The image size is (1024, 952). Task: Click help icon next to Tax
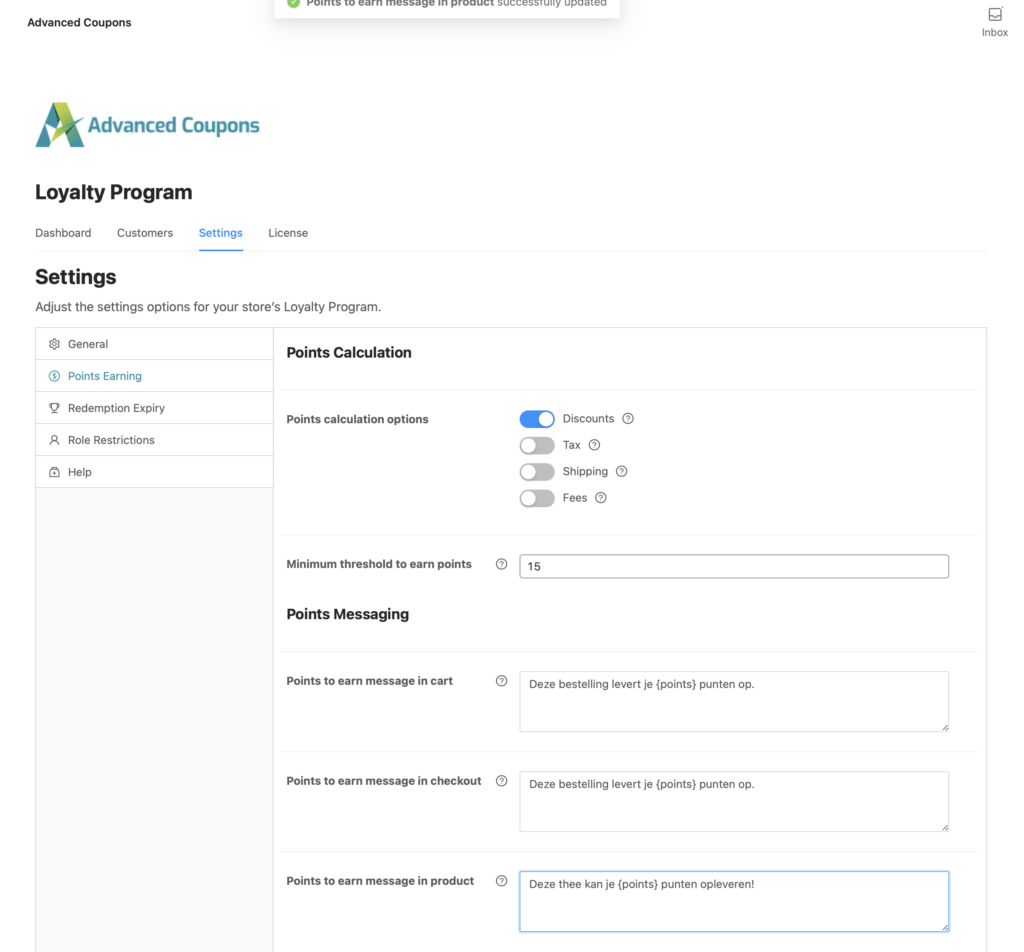(594, 445)
